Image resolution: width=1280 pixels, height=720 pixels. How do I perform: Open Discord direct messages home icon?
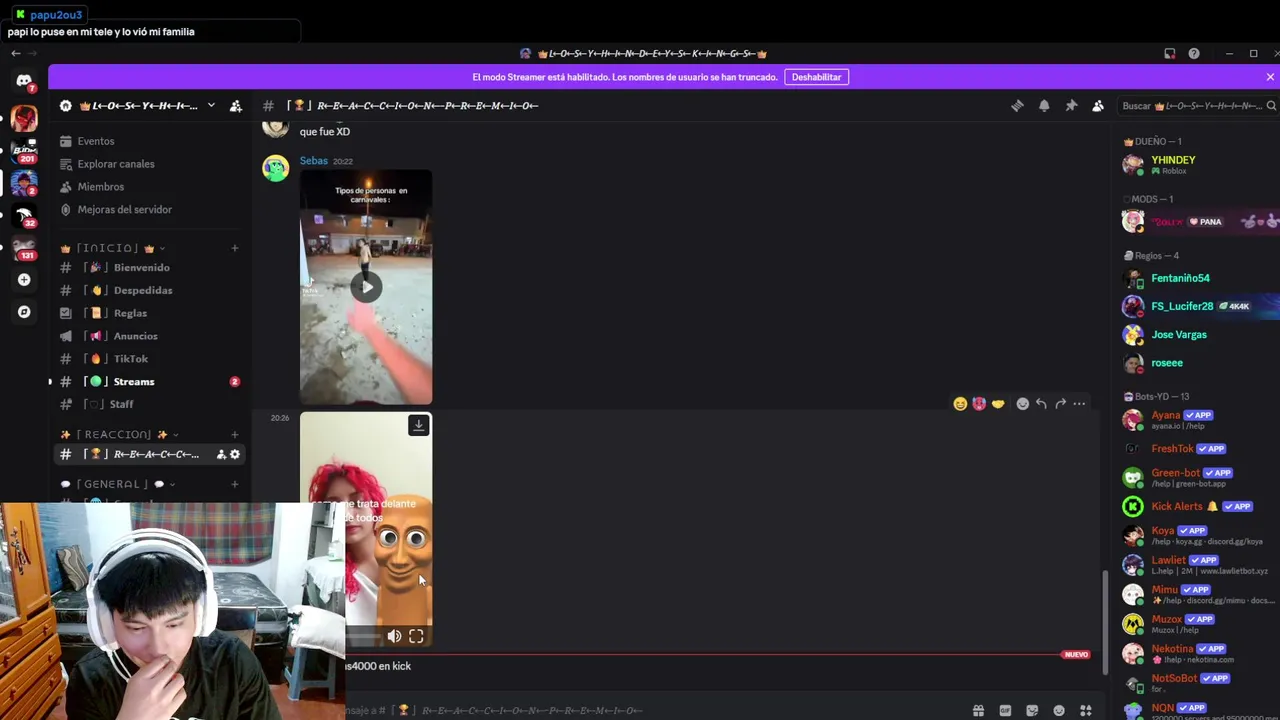24,81
